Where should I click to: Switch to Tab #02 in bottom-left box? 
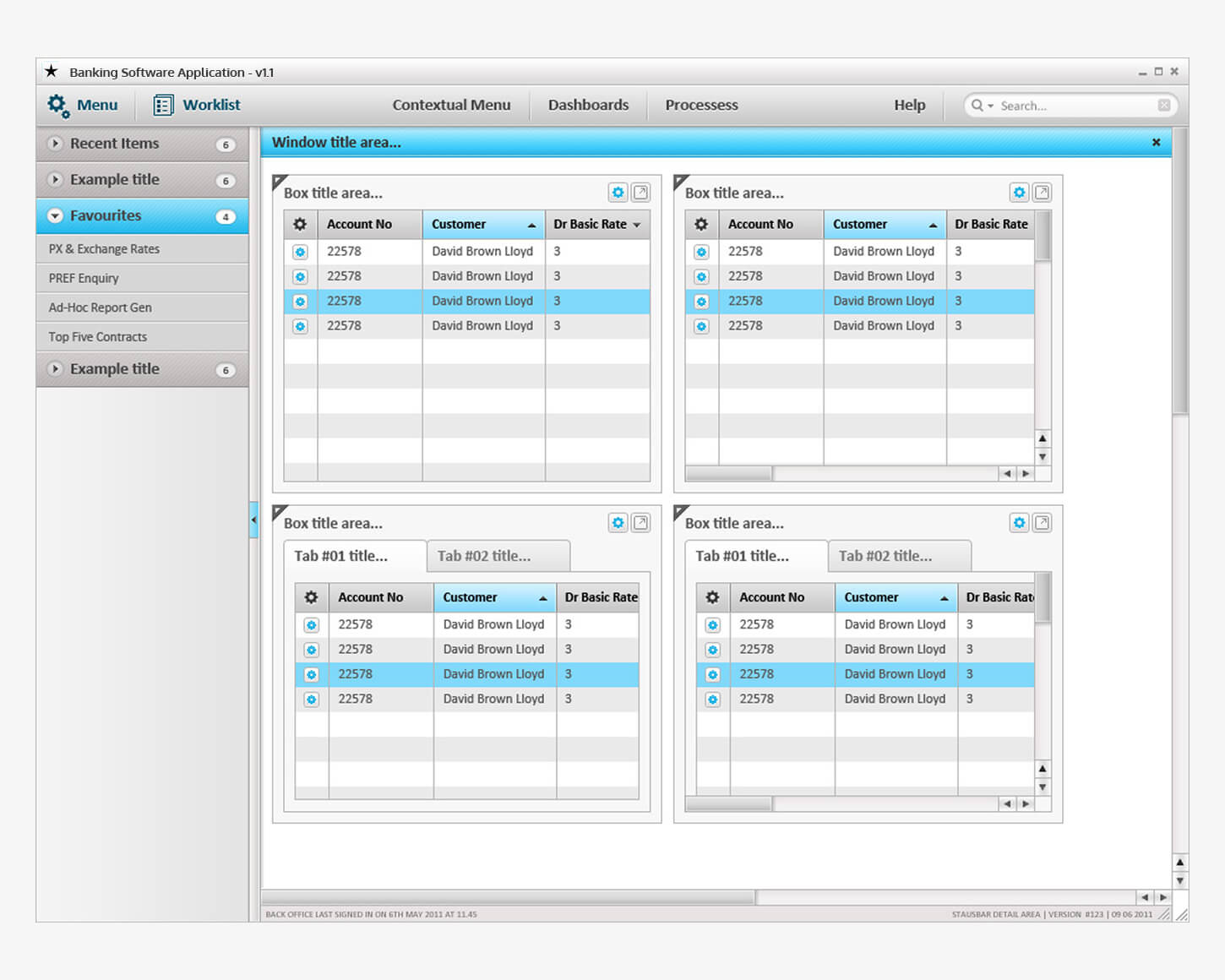click(498, 556)
